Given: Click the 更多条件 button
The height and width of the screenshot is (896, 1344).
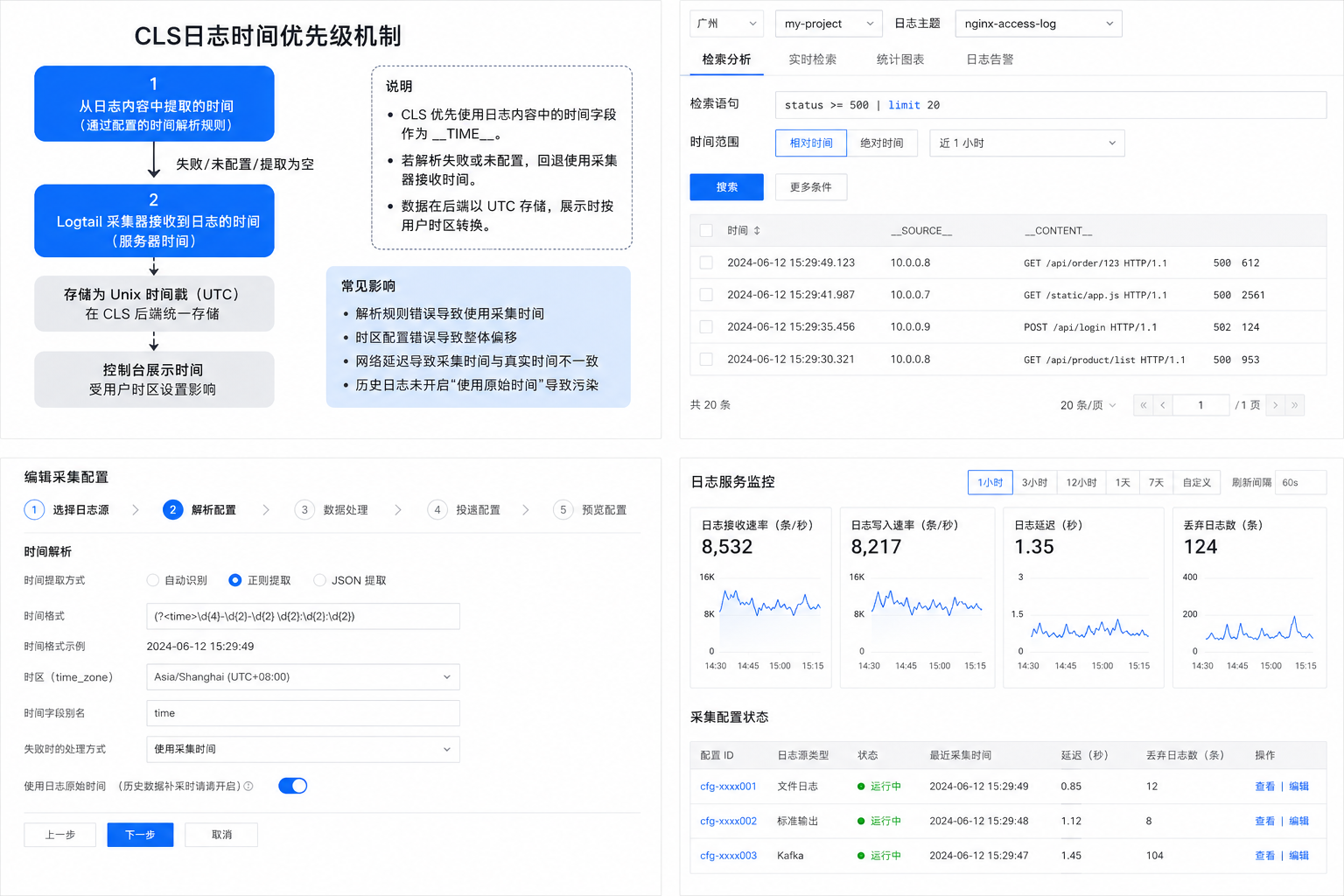Looking at the screenshot, I should pos(811,187).
